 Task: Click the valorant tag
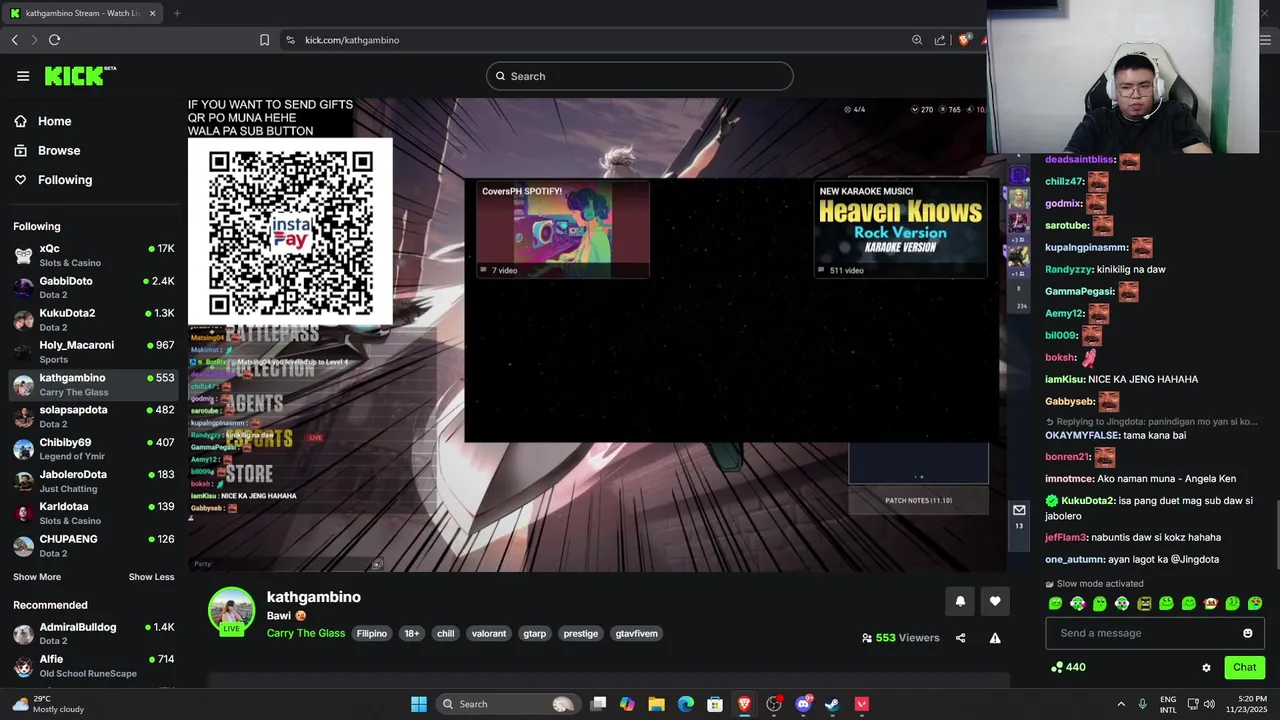tap(489, 633)
